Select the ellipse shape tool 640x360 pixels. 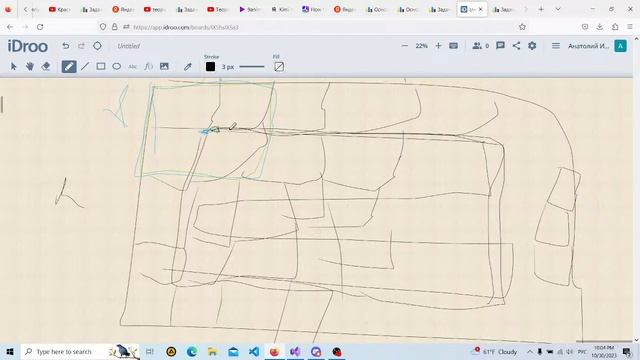117,66
